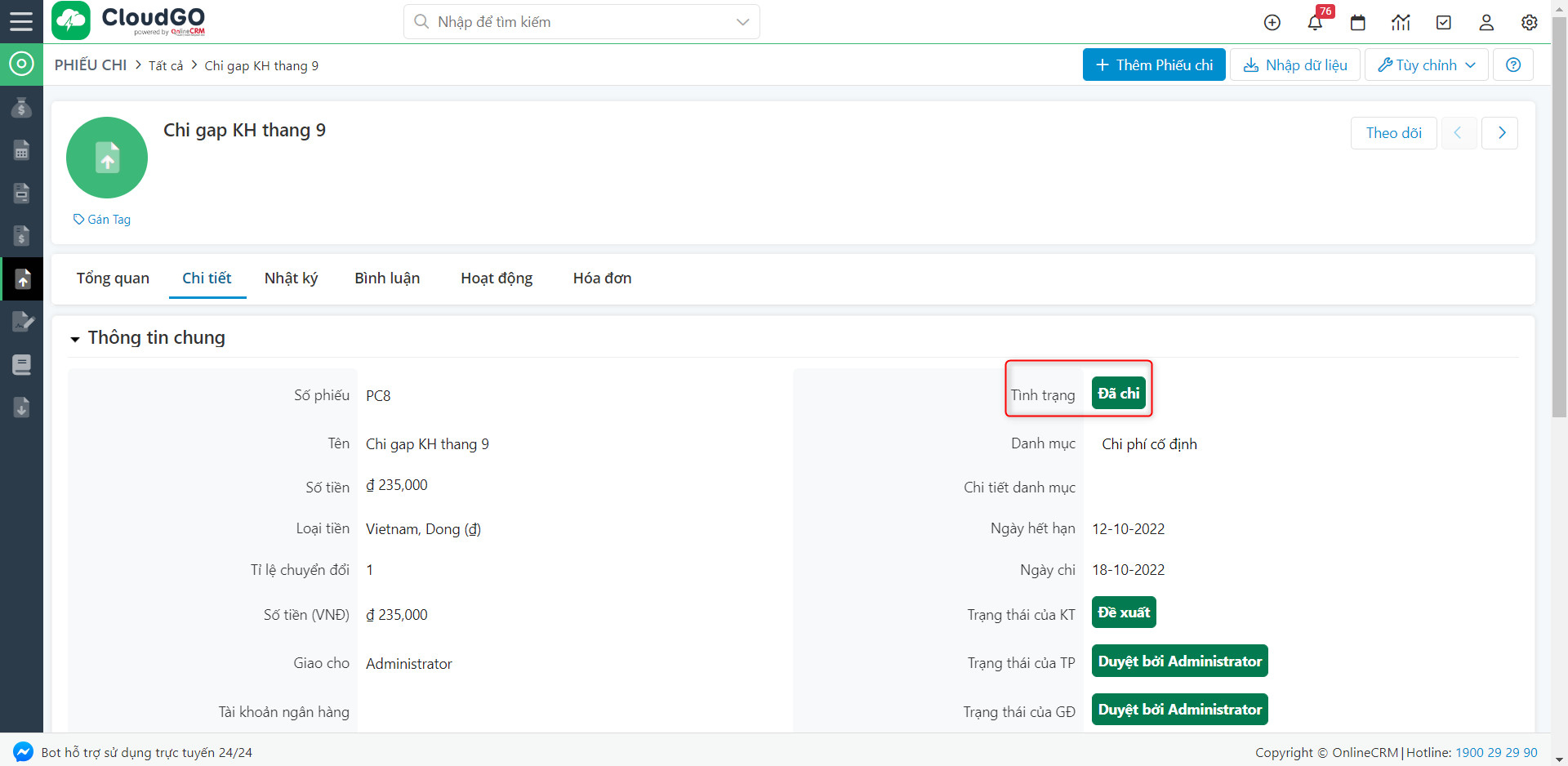Toggle the hamburger menu icon
The height and width of the screenshot is (766, 1568).
point(21,22)
